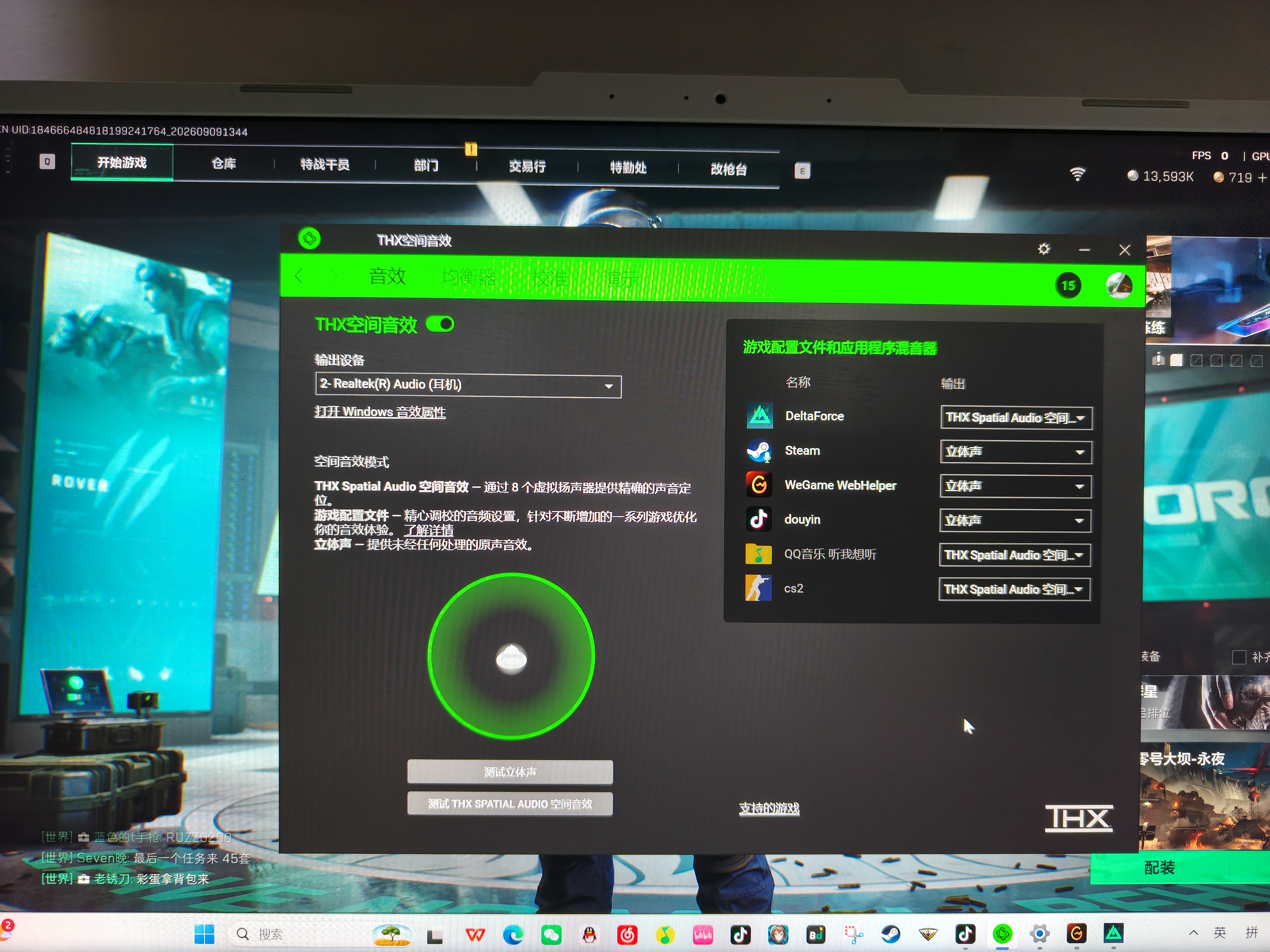Viewport: 1270px width, 952px height.
Task: Open bilibili from taskbar
Action: pos(702,935)
